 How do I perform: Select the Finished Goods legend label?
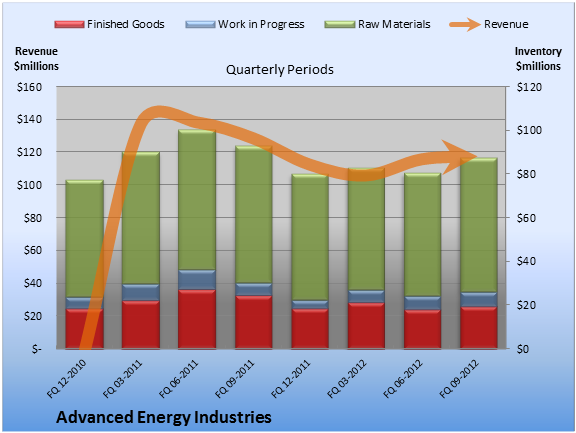pyautogui.click(x=126, y=24)
